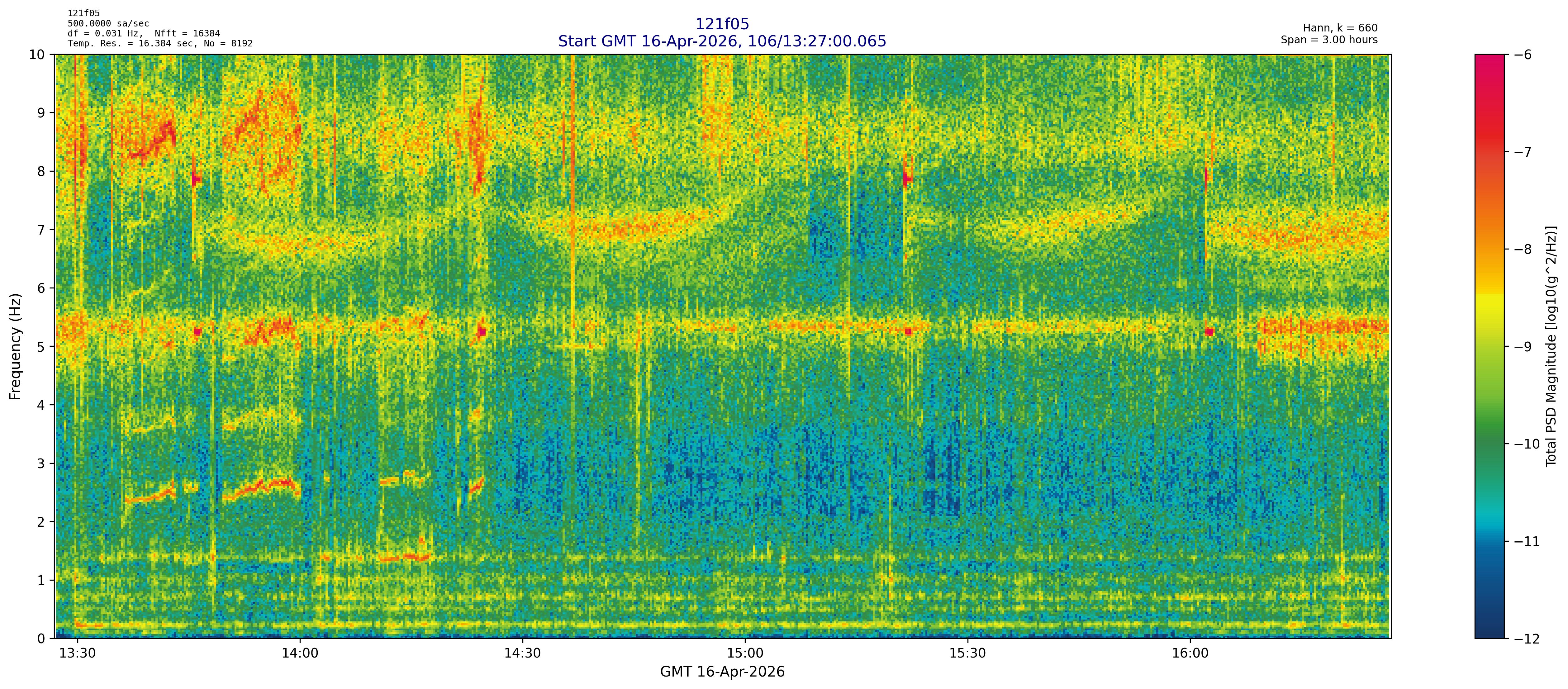Image resolution: width=1568 pixels, height=689 pixels.
Task: Click the dark blue bottom of the colorbar
Action: [1489, 632]
